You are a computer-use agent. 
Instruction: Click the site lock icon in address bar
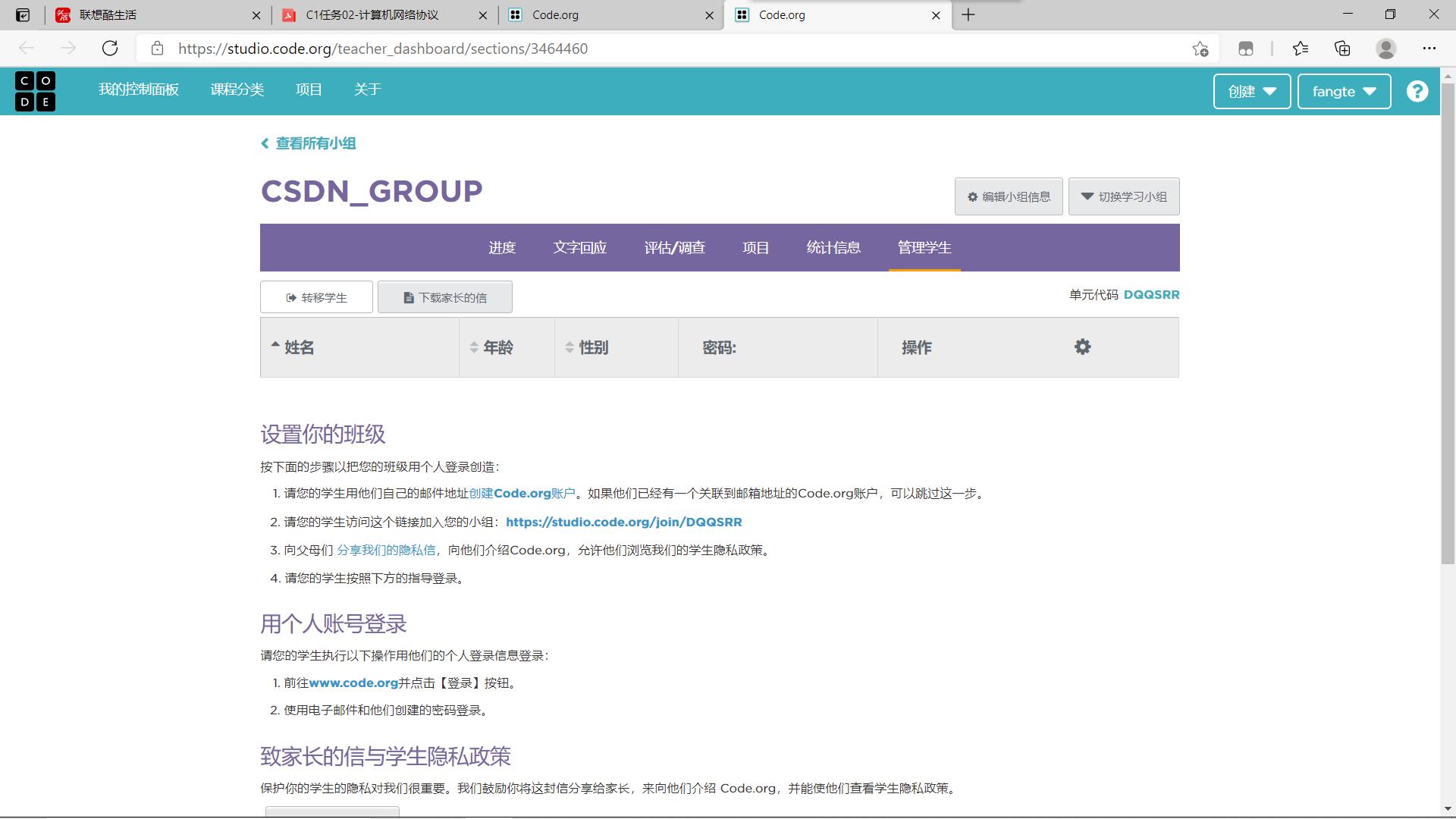157,49
